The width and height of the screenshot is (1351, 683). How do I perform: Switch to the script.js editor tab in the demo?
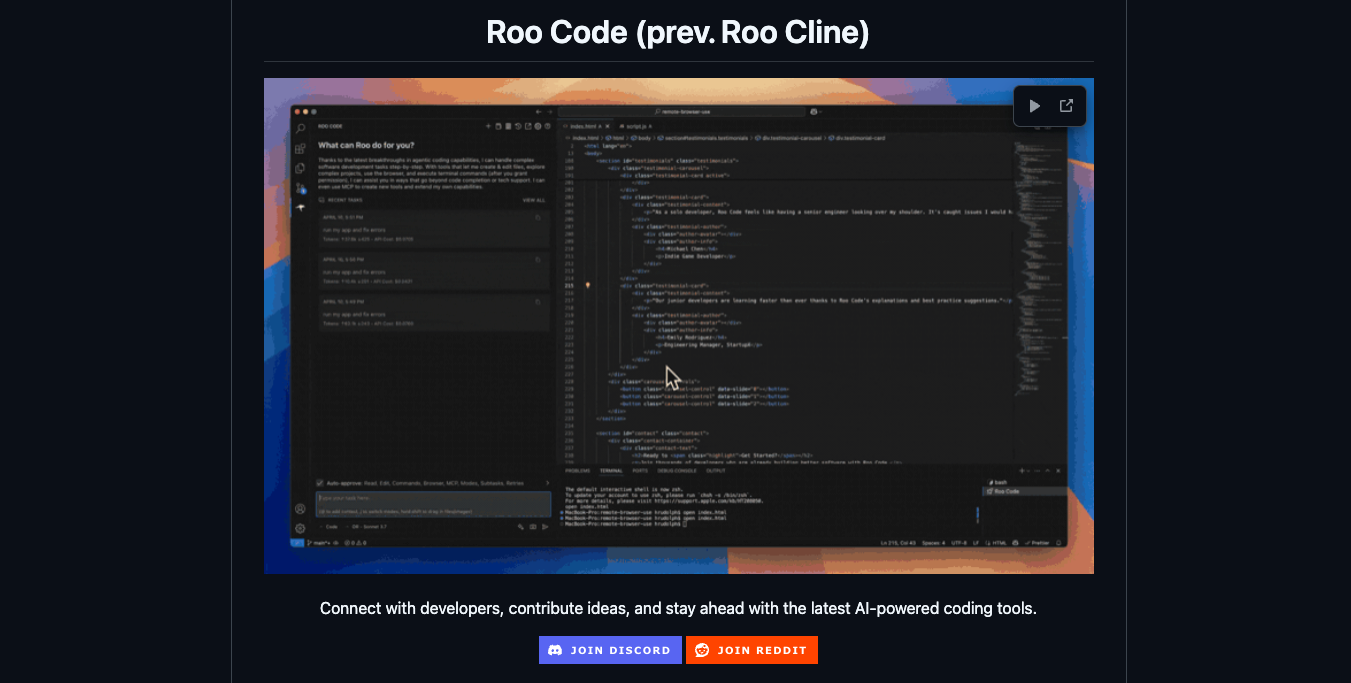tap(635, 127)
